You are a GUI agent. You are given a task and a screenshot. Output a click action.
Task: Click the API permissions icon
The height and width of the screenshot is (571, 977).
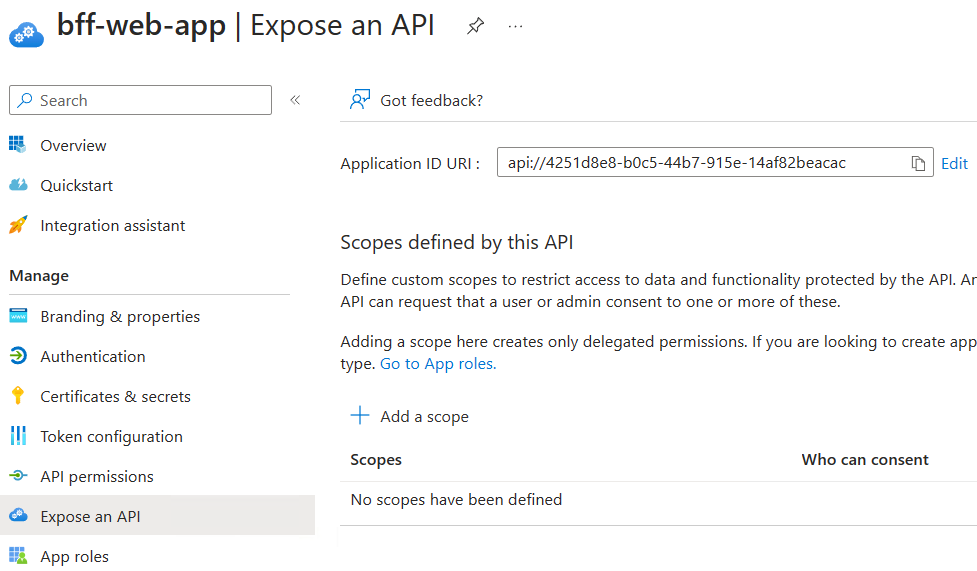coord(18,476)
